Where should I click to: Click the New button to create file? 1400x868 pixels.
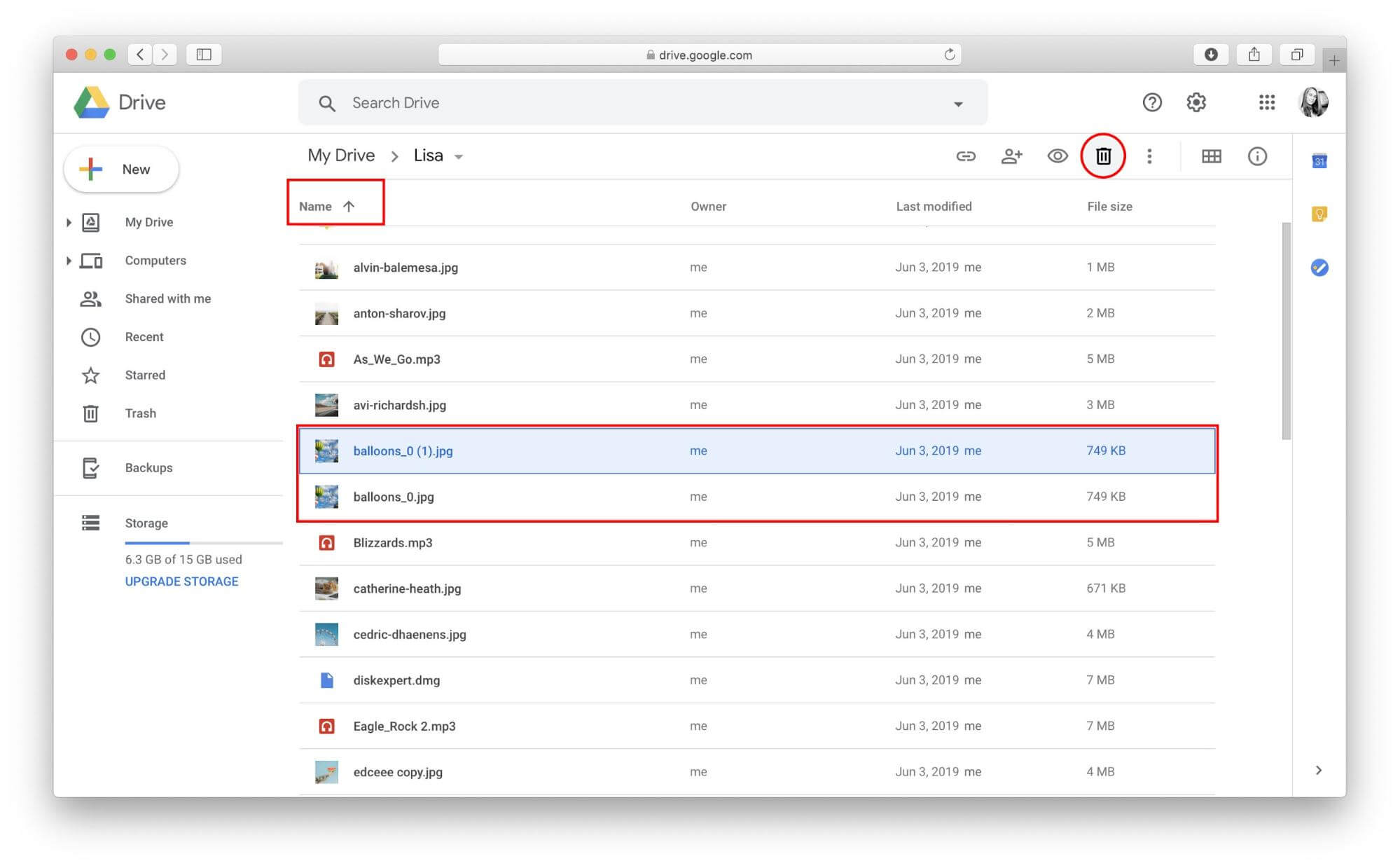coord(120,168)
